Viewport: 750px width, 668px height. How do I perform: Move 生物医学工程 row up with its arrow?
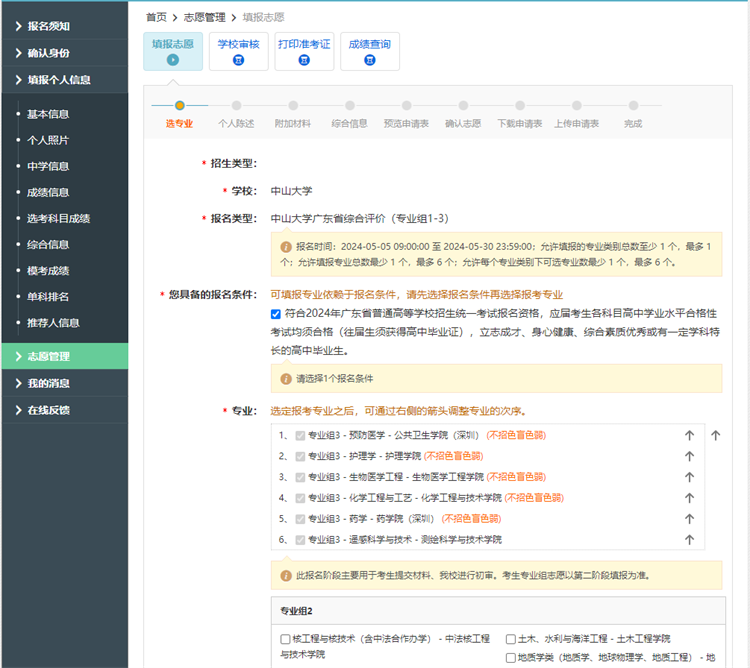689,477
